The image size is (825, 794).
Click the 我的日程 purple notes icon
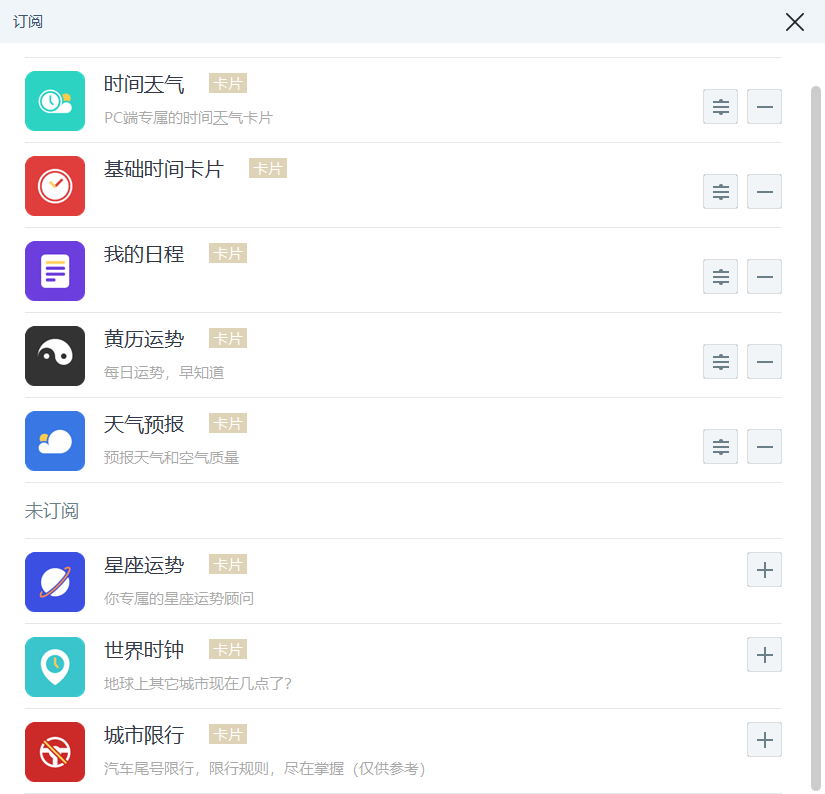55,271
